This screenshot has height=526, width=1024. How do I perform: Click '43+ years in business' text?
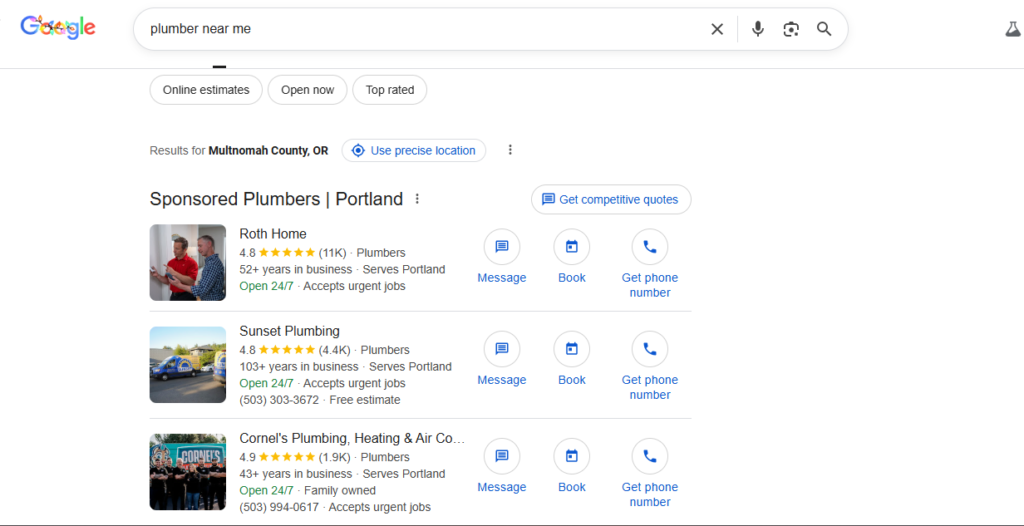click(296, 474)
